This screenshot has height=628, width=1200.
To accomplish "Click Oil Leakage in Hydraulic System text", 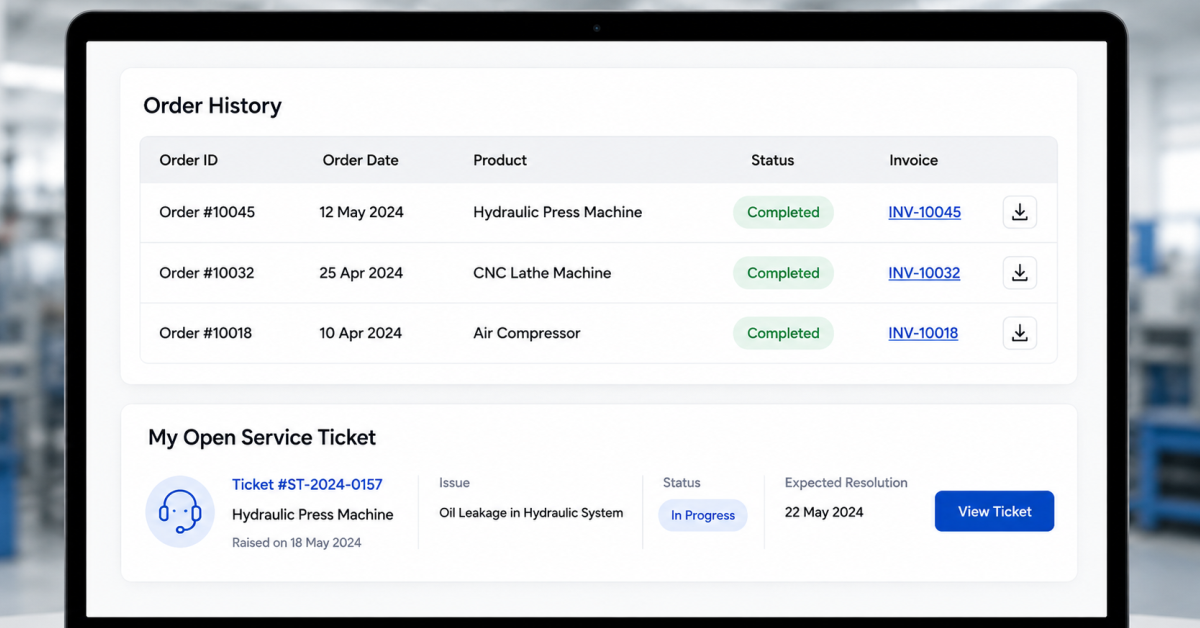I will click(x=531, y=513).
